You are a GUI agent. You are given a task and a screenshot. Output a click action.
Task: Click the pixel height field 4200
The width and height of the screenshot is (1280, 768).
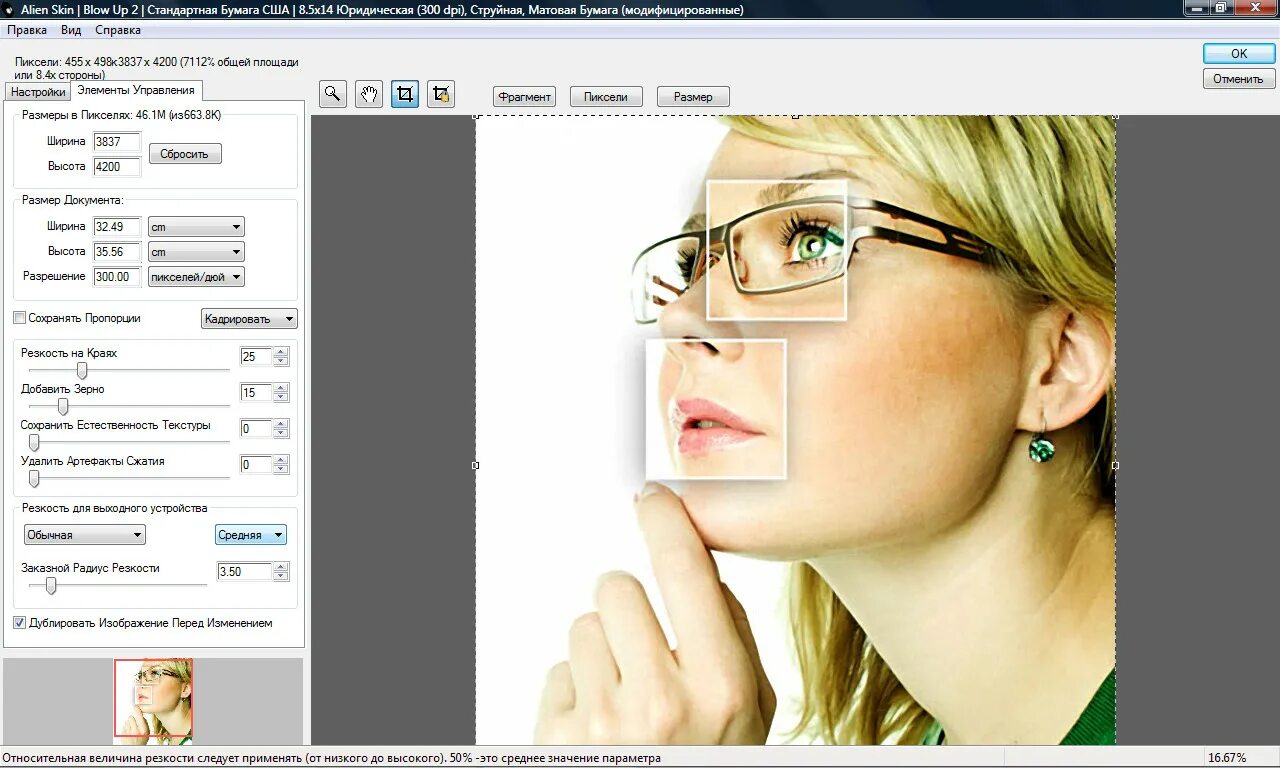(117, 167)
